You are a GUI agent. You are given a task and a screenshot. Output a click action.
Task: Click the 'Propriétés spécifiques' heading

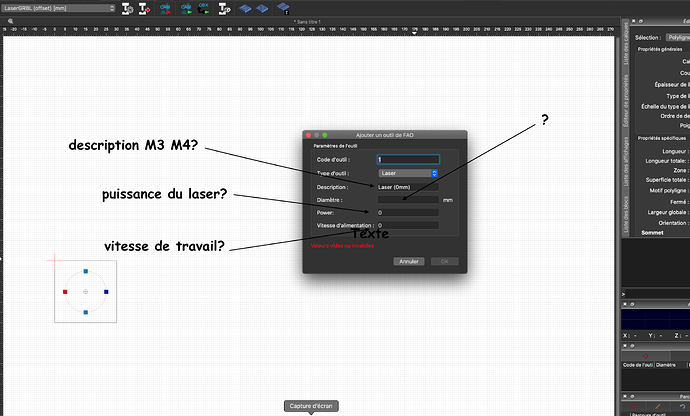click(662, 138)
